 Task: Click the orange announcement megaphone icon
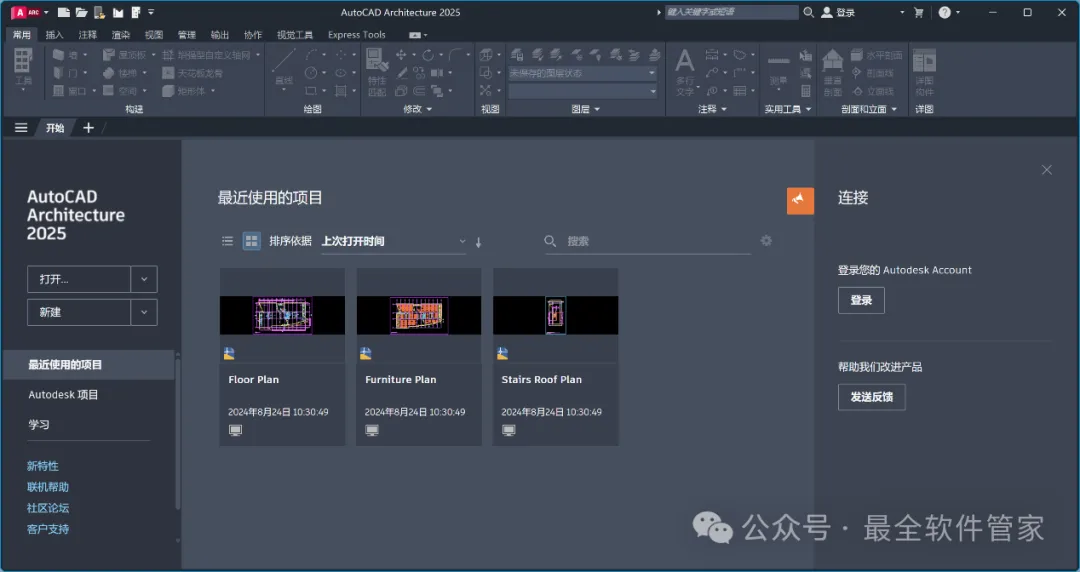click(x=800, y=201)
